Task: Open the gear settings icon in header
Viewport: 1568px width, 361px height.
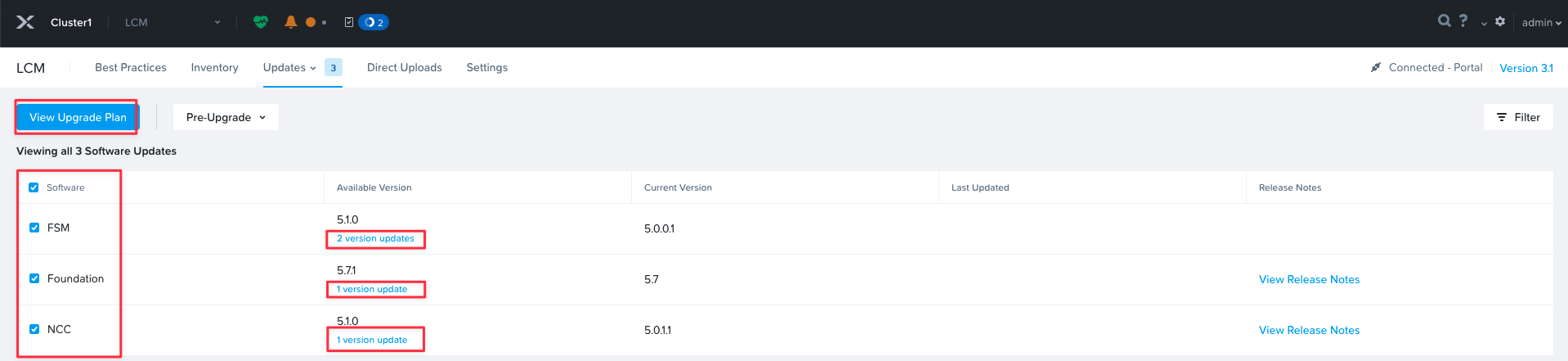Action: click(x=1500, y=22)
